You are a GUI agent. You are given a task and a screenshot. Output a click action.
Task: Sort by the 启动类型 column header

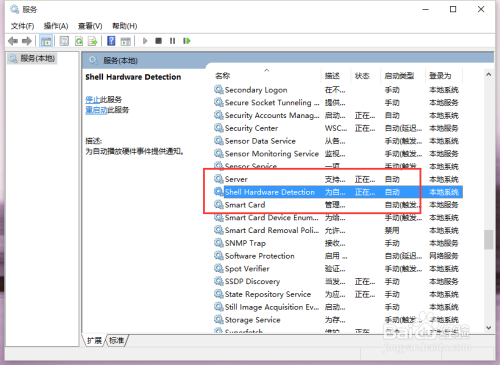click(x=399, y=76)
